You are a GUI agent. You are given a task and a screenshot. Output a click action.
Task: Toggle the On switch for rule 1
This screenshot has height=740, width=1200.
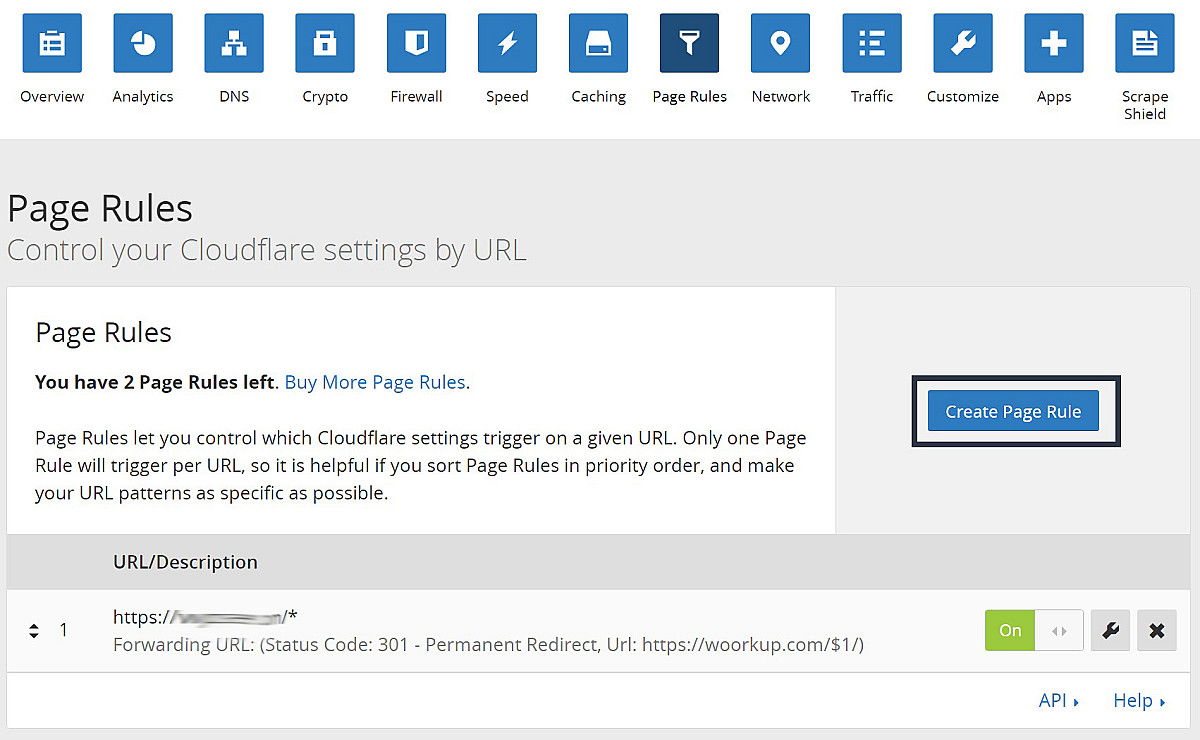pos(1009,630)
